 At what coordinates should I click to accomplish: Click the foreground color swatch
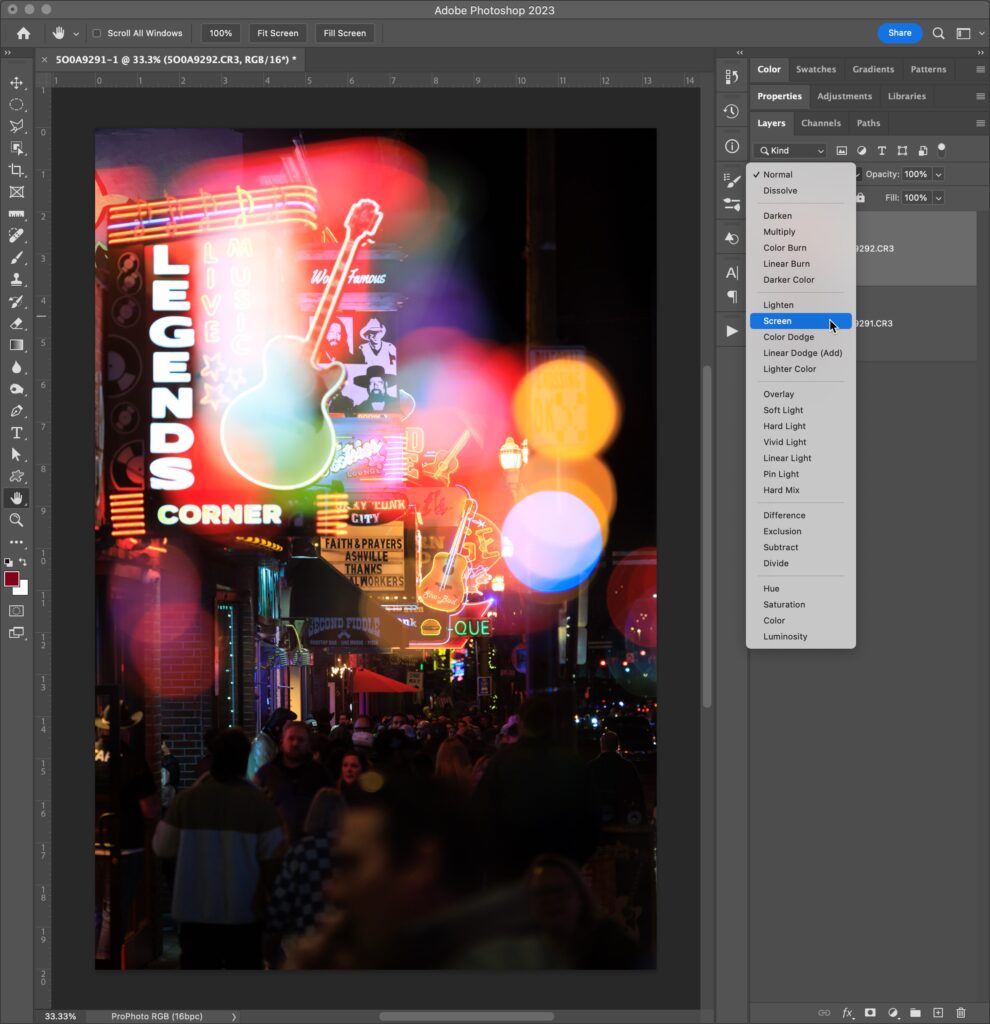11,579
